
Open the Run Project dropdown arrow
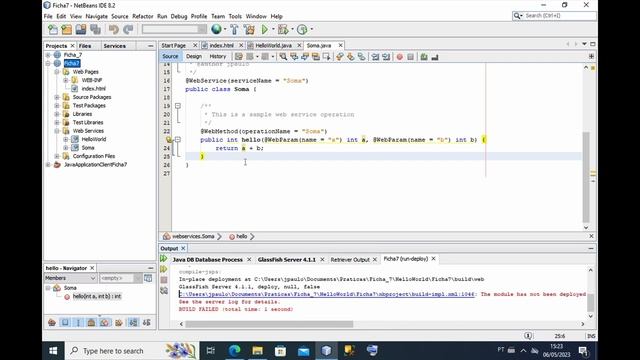coord(273,29)
